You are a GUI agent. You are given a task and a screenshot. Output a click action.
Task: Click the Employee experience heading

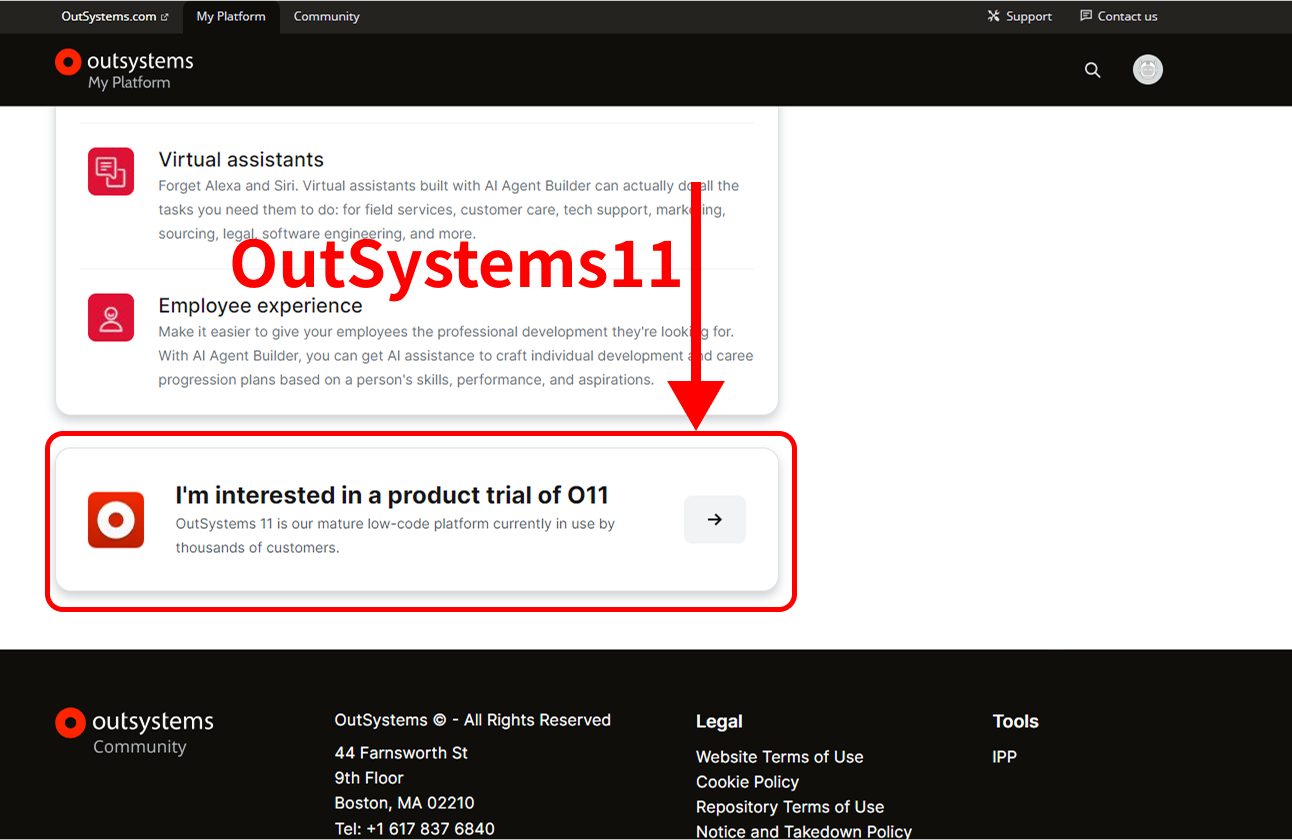pyautogui.click(x=260, y=306)
